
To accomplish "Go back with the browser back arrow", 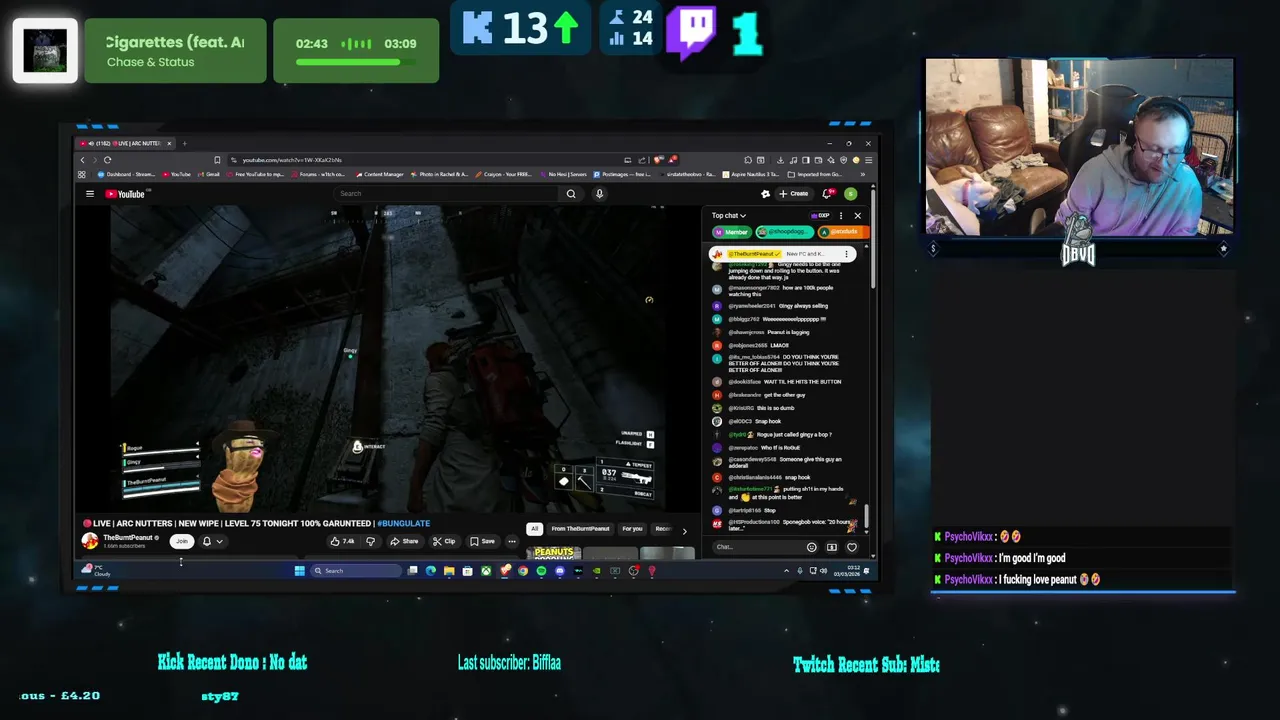I will (x=83, y=160).
